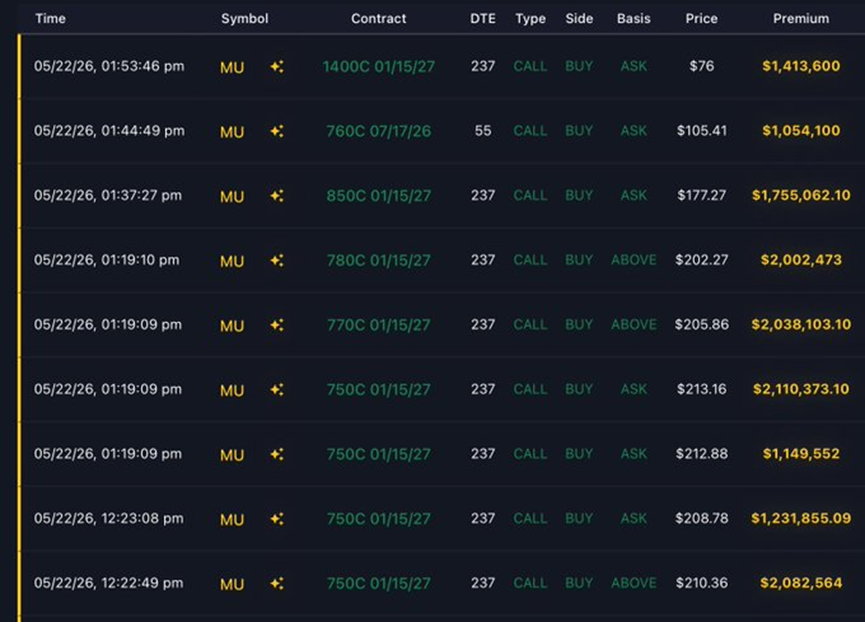Select MU symbol in the 01:53:46 pm row
Viewport: 865px width, 622px height.
click(x=232, y=68)
